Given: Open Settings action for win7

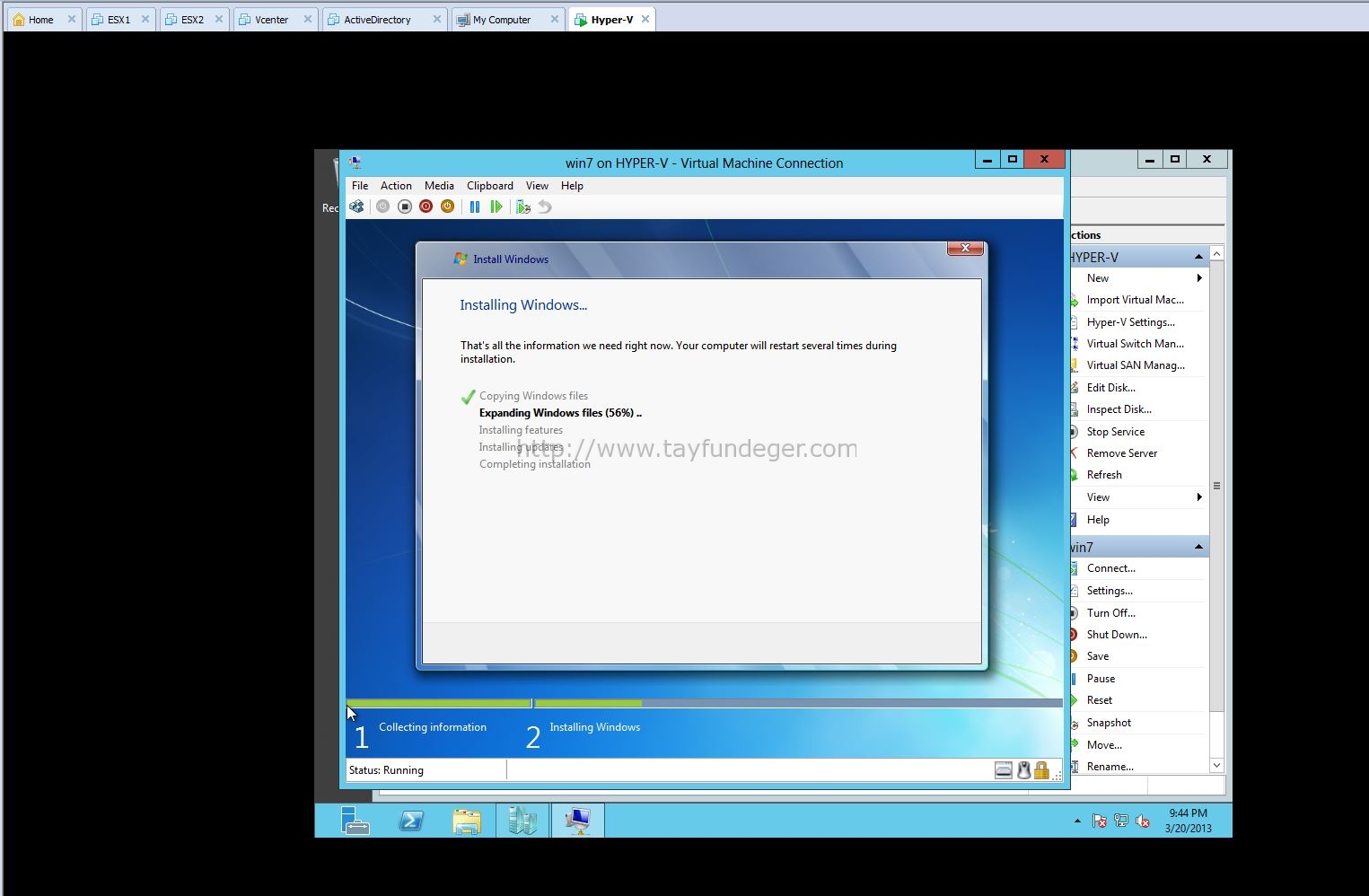Looking at the screenshot, I should 1110,591.
